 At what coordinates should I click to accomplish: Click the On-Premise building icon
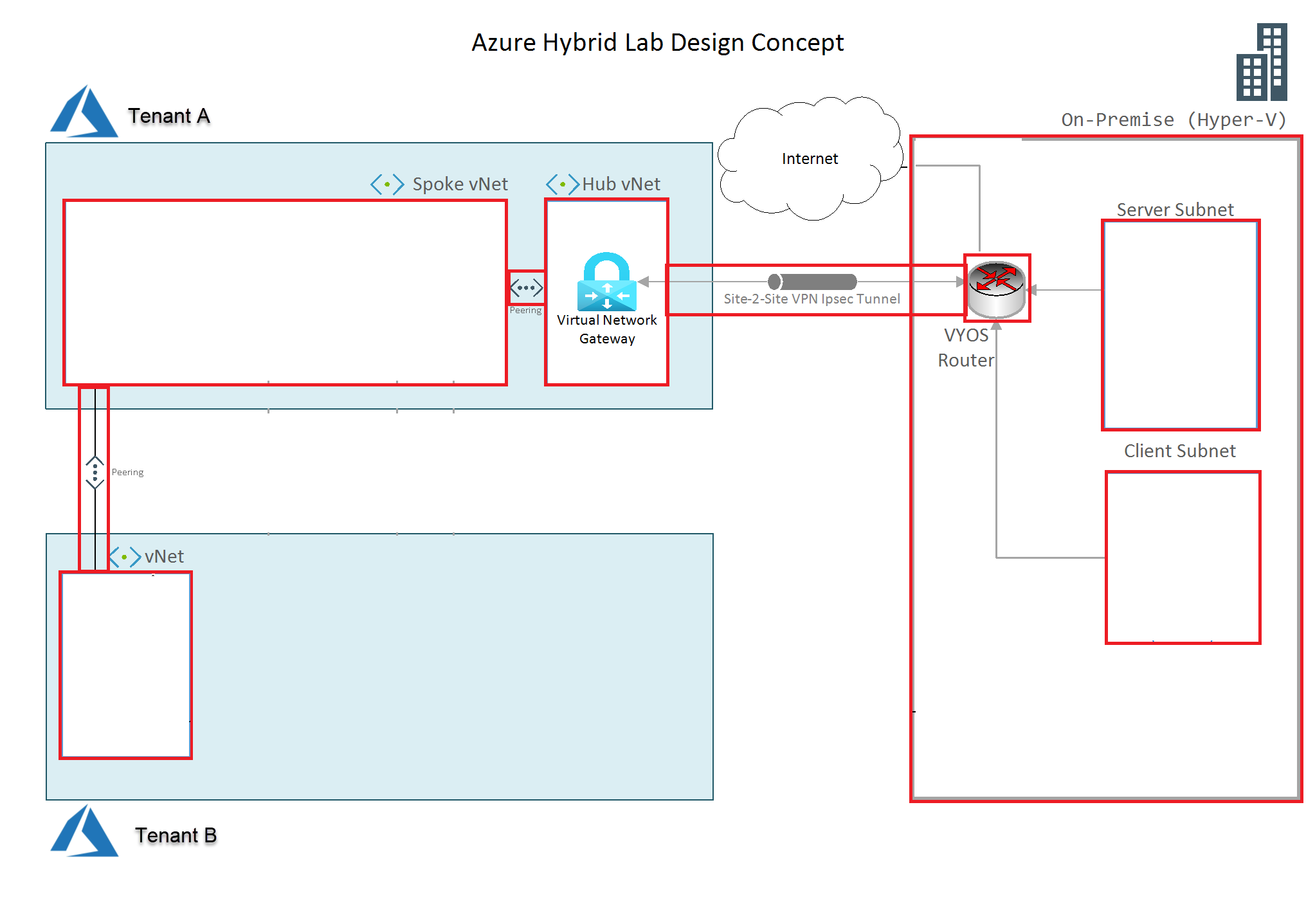[x=1262, y=62]
